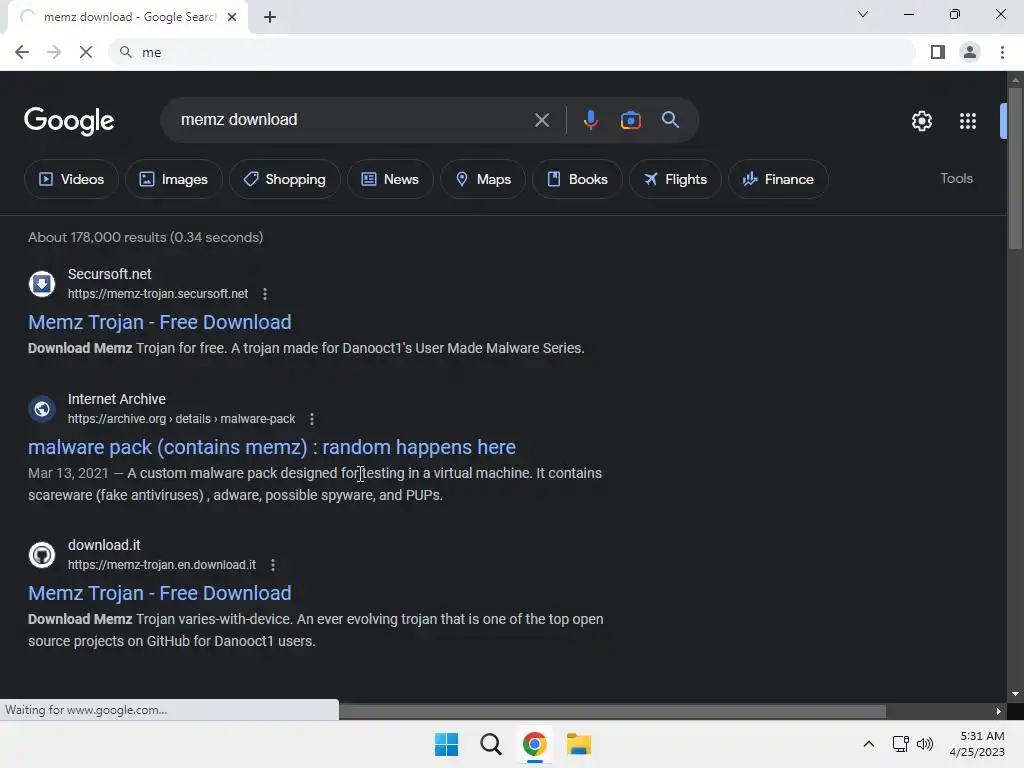Screen dimensions: 1024x768
Task: Click the browser forward arrow
Action: click(x=54, y=52)
